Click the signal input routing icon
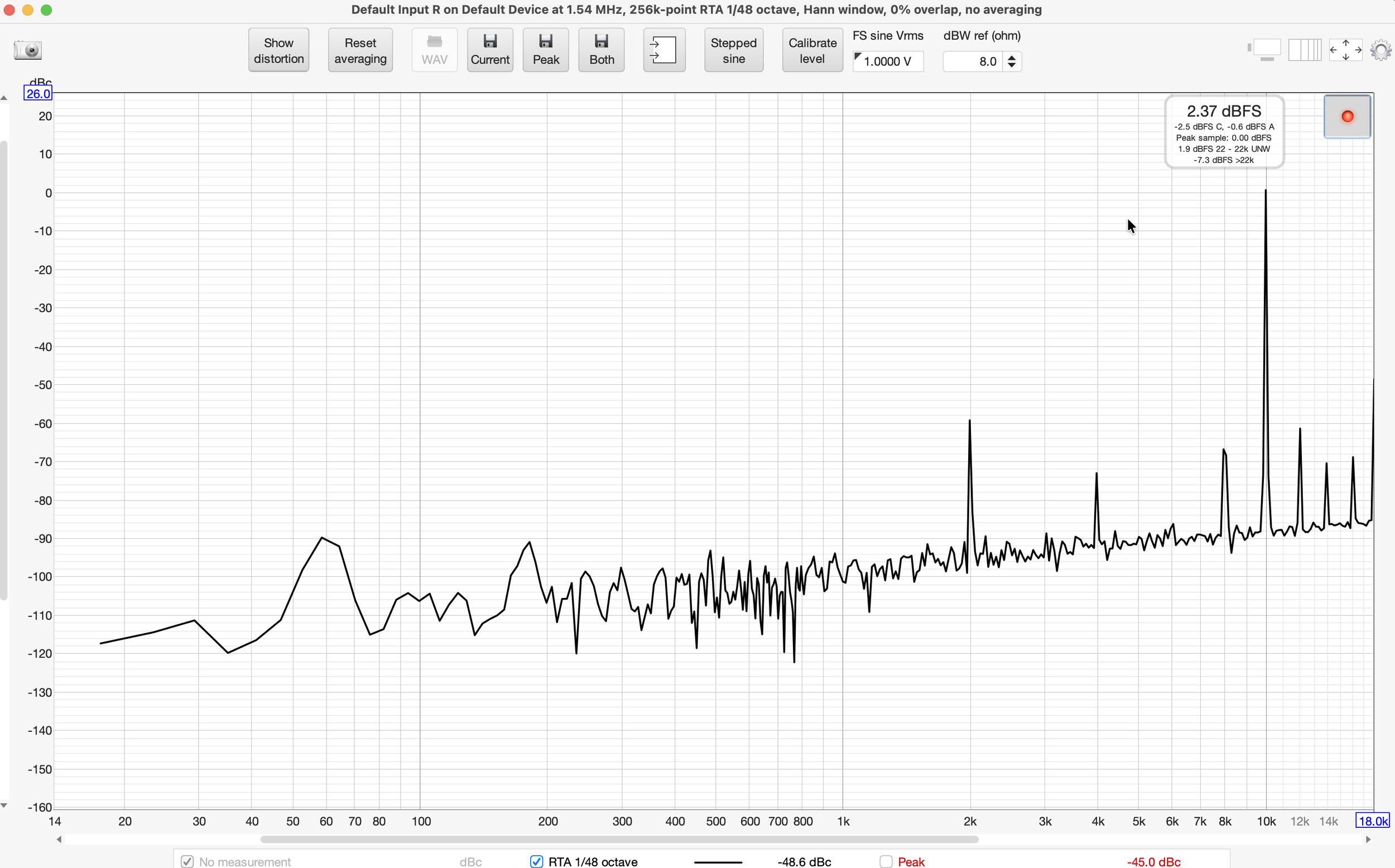1395x868 pixels. tap(663, 50)
